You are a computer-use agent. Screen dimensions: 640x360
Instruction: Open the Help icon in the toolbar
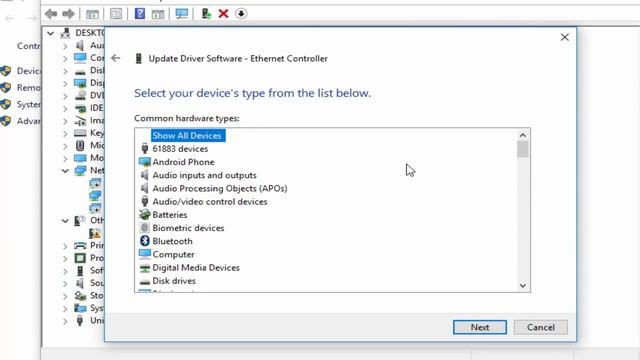coord(140,14)
